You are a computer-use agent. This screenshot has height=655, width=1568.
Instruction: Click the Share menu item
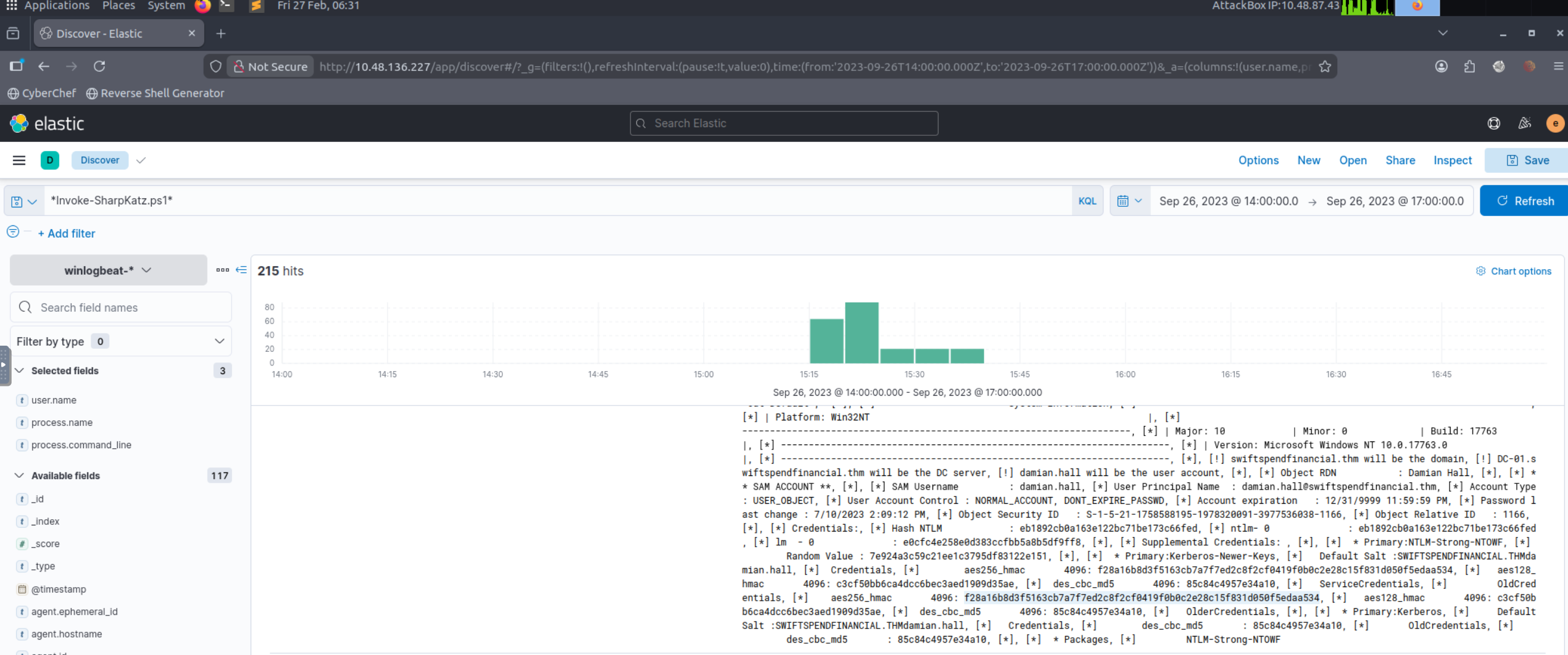pyautogui.click(x=1400, y=161)
